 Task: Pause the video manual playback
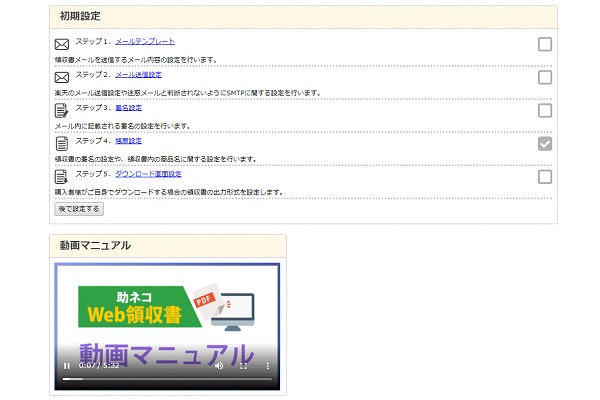[67, 366]
